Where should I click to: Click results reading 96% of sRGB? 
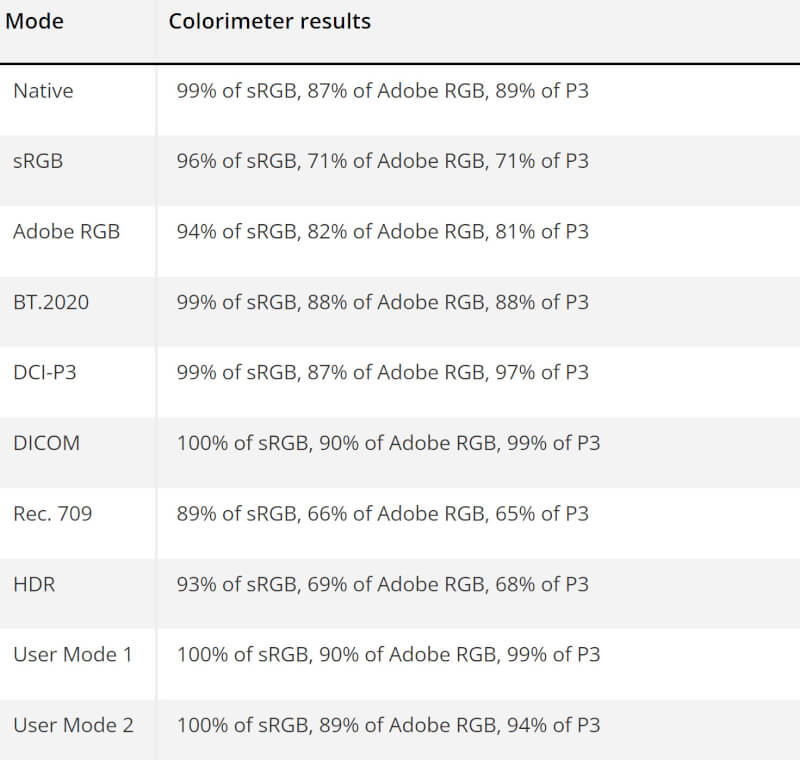382,161
